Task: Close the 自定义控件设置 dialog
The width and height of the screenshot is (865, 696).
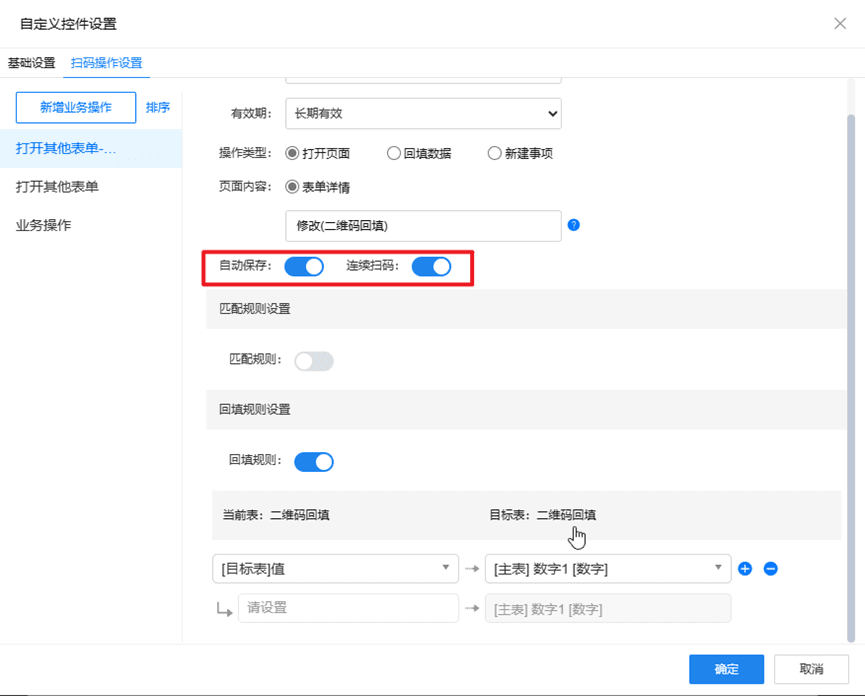Action: click(x=840, y=23)
